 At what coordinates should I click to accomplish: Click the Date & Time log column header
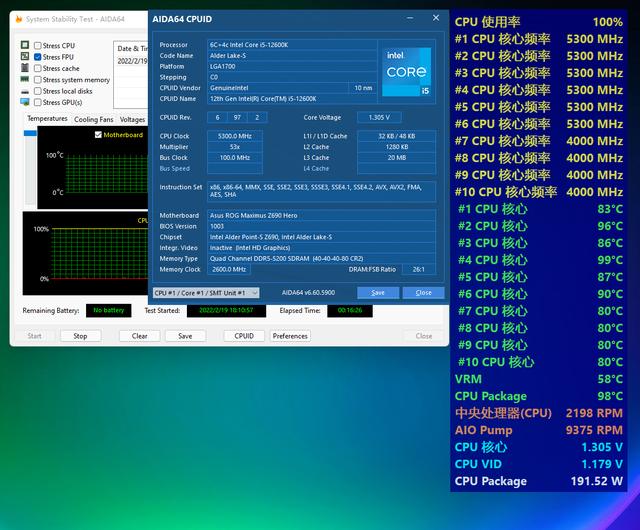click(132, 49)
